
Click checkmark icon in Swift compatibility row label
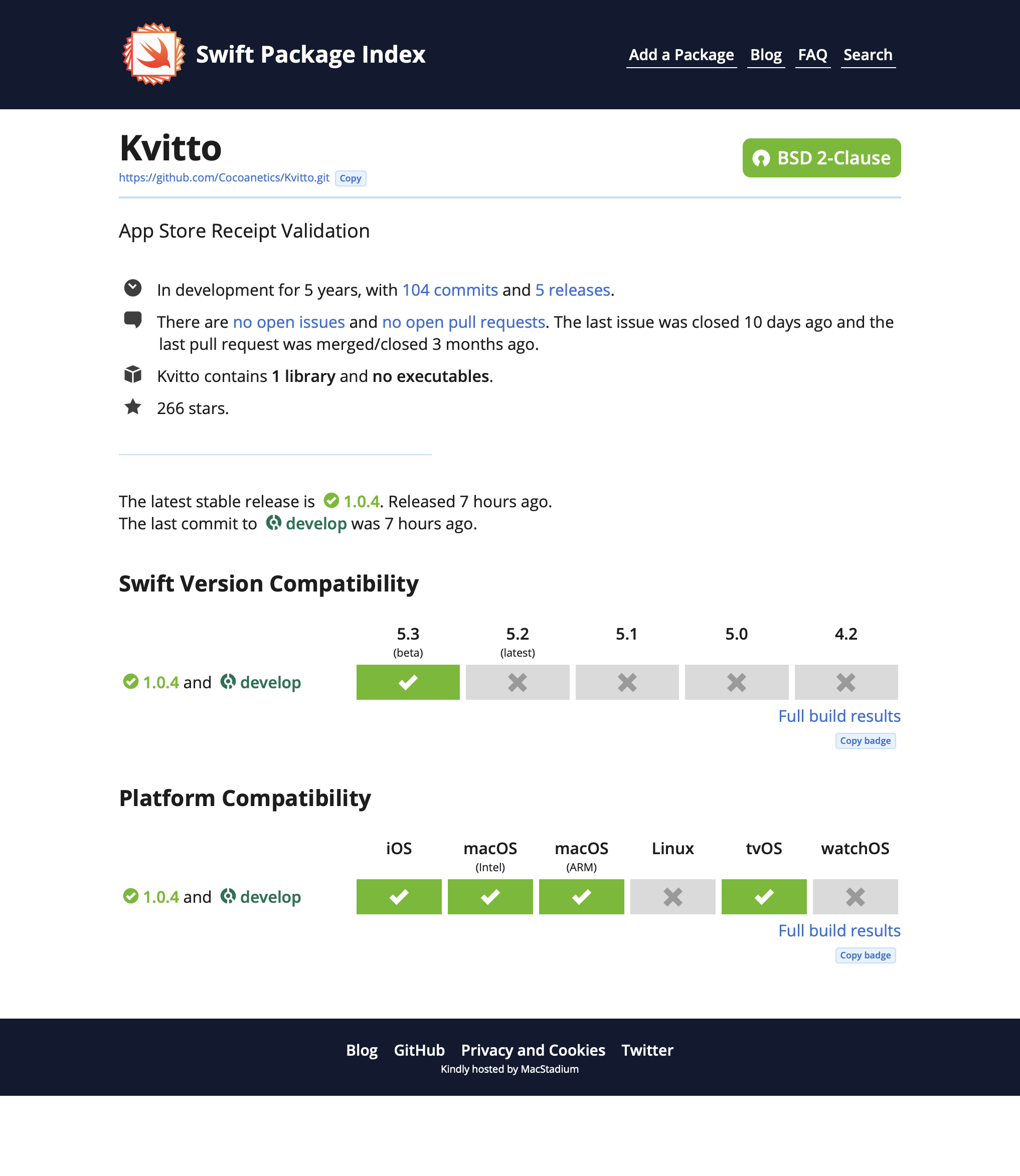pyautogui.click(x=131, y=681)
